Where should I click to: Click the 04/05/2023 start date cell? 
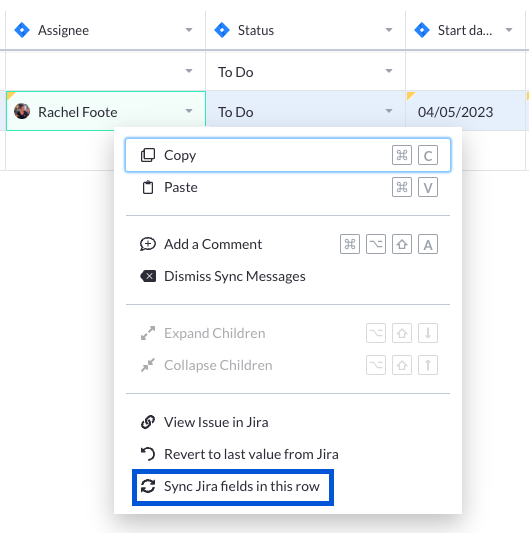coord(466,111)
